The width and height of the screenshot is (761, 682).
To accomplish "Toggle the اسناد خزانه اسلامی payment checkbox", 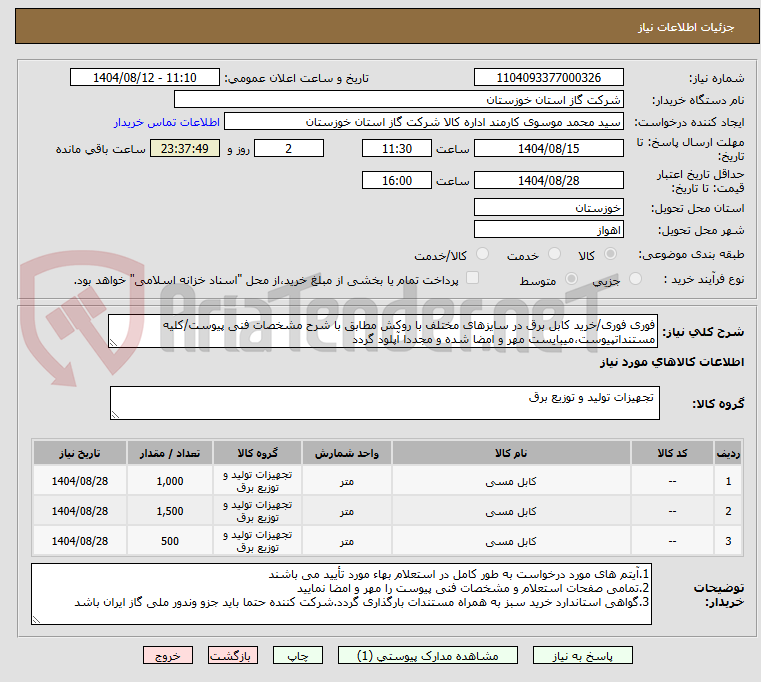I will click(472, 278).
